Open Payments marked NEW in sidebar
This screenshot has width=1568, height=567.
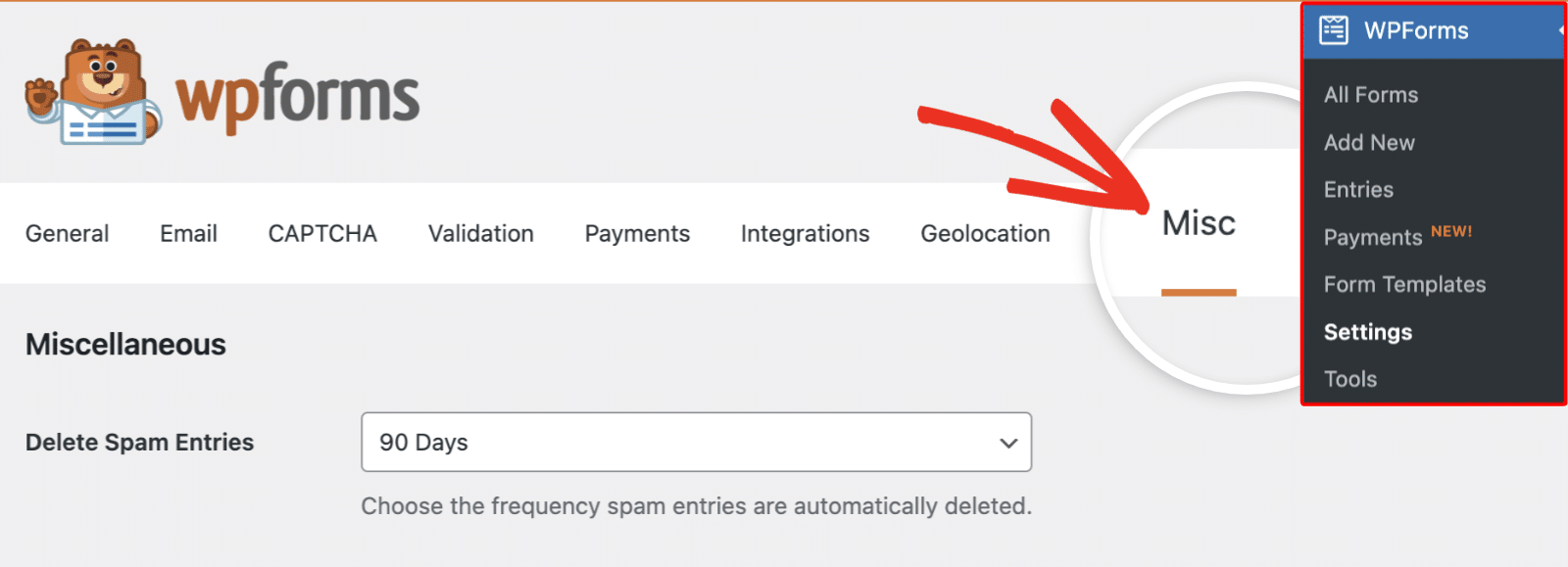point(1373,238)
